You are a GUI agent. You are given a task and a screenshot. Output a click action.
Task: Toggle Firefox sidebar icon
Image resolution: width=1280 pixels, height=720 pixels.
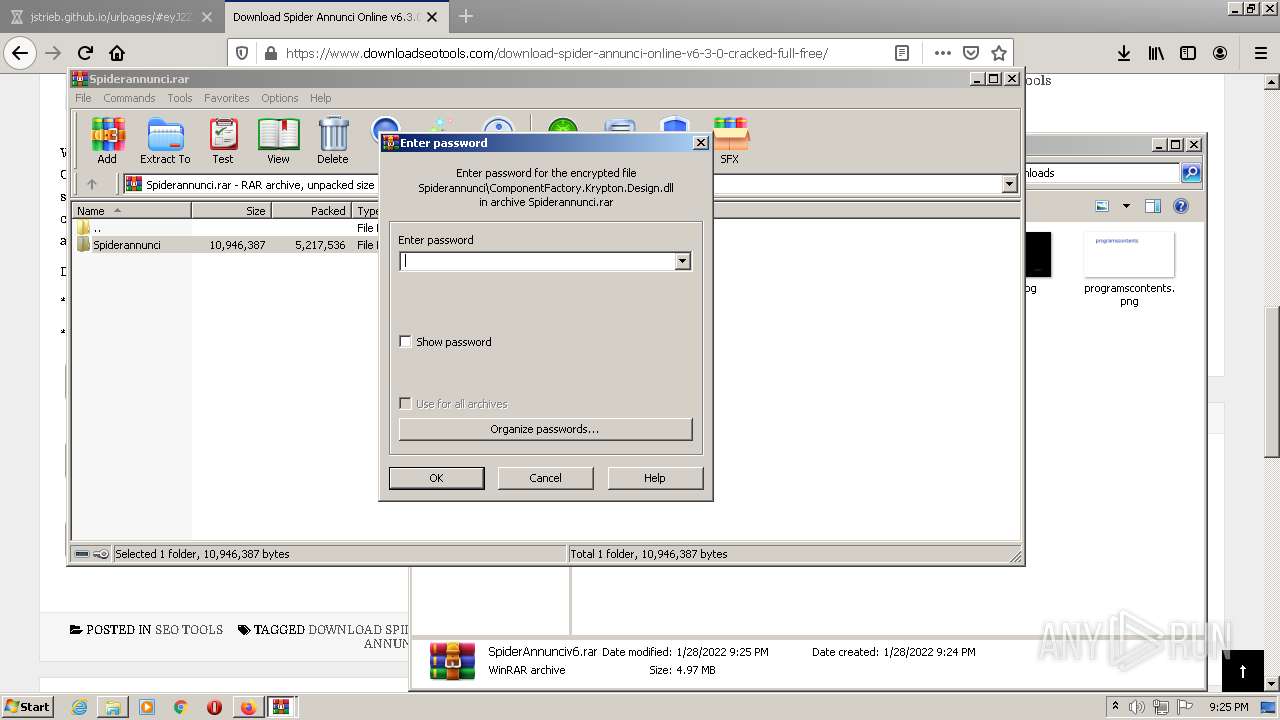(x=1188, y=53)
